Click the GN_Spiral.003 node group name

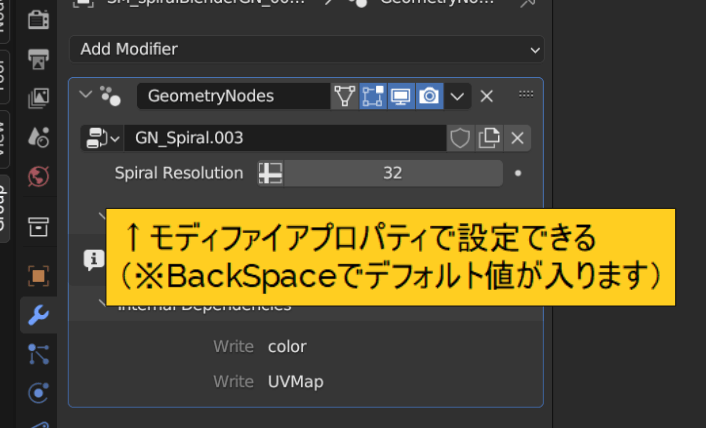tap(285, 138)
